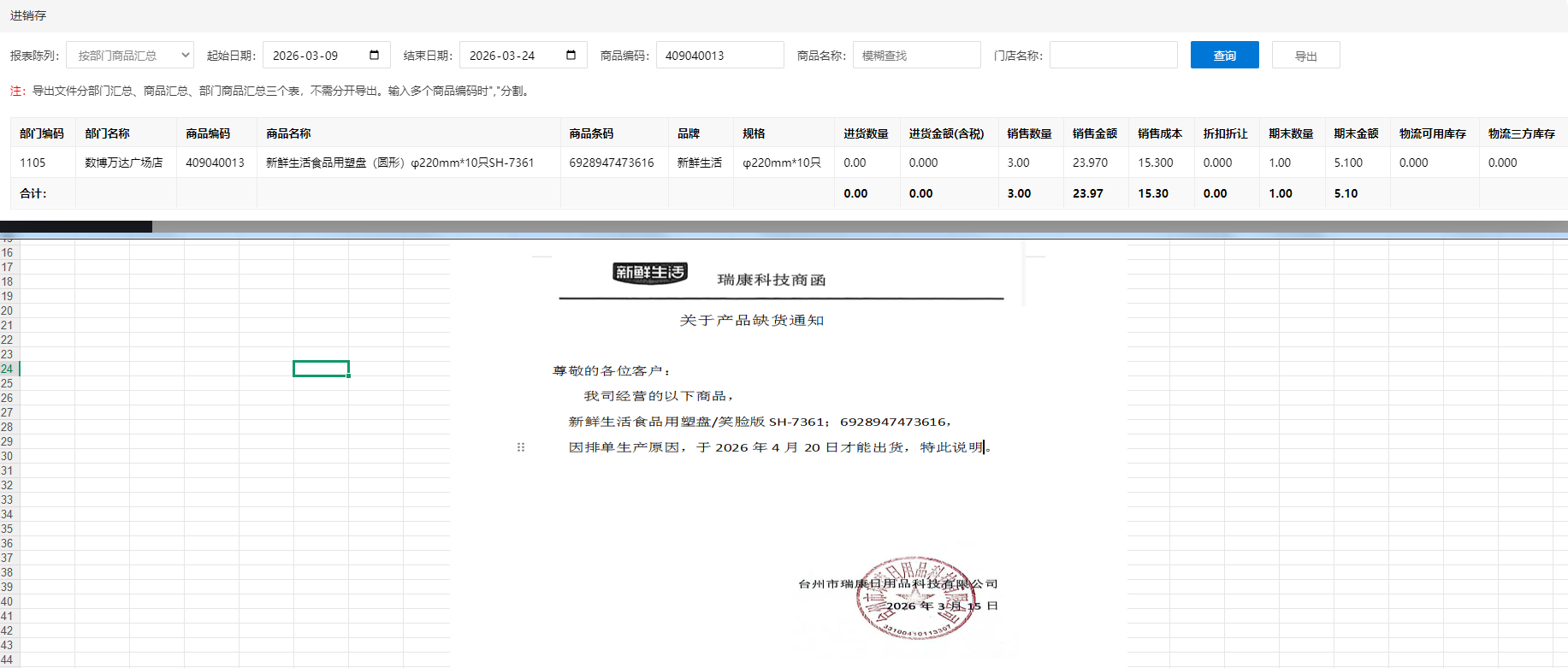Screen dimensions: 1568x668
Task: Click the 数博万达广场店 department cell
Action: coord(124,163)
